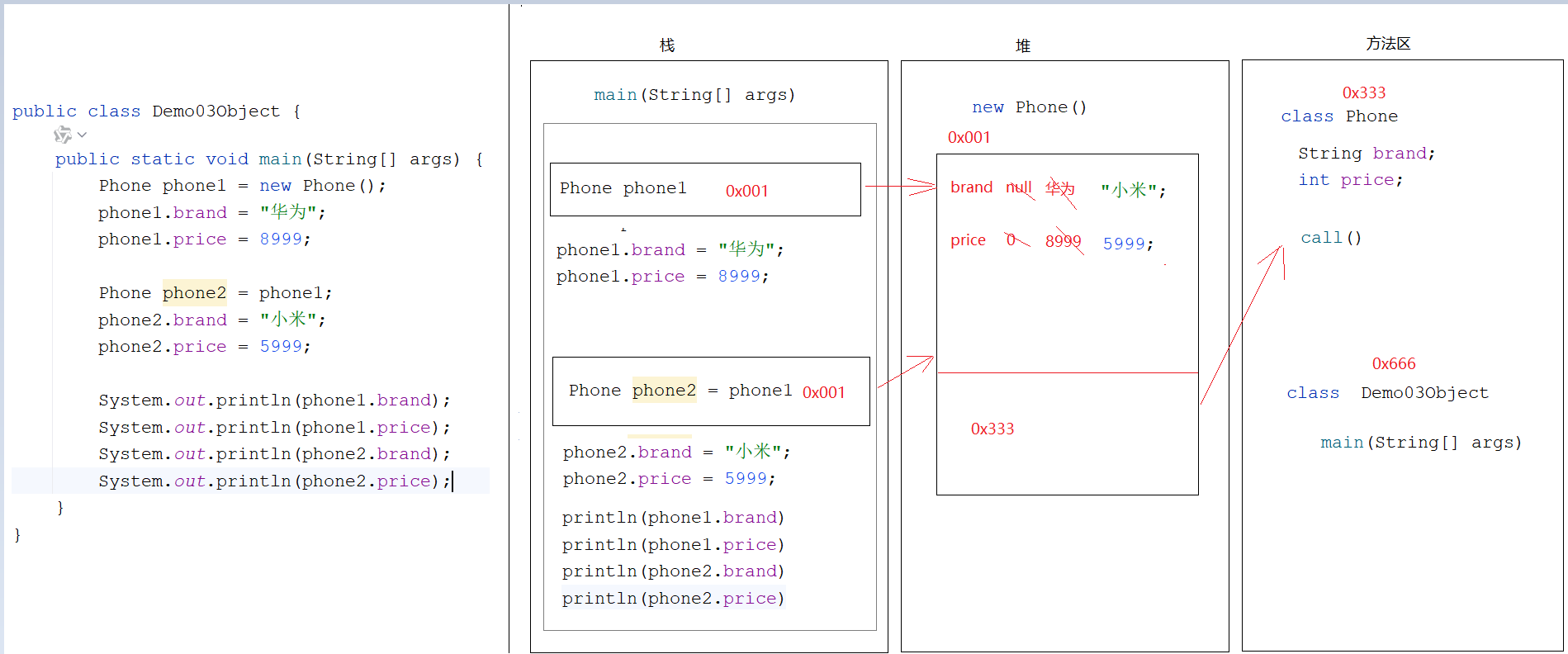Click the blue 5999 value in heap object
Screen dimensions: 1568x654
tap(1124, 244)
